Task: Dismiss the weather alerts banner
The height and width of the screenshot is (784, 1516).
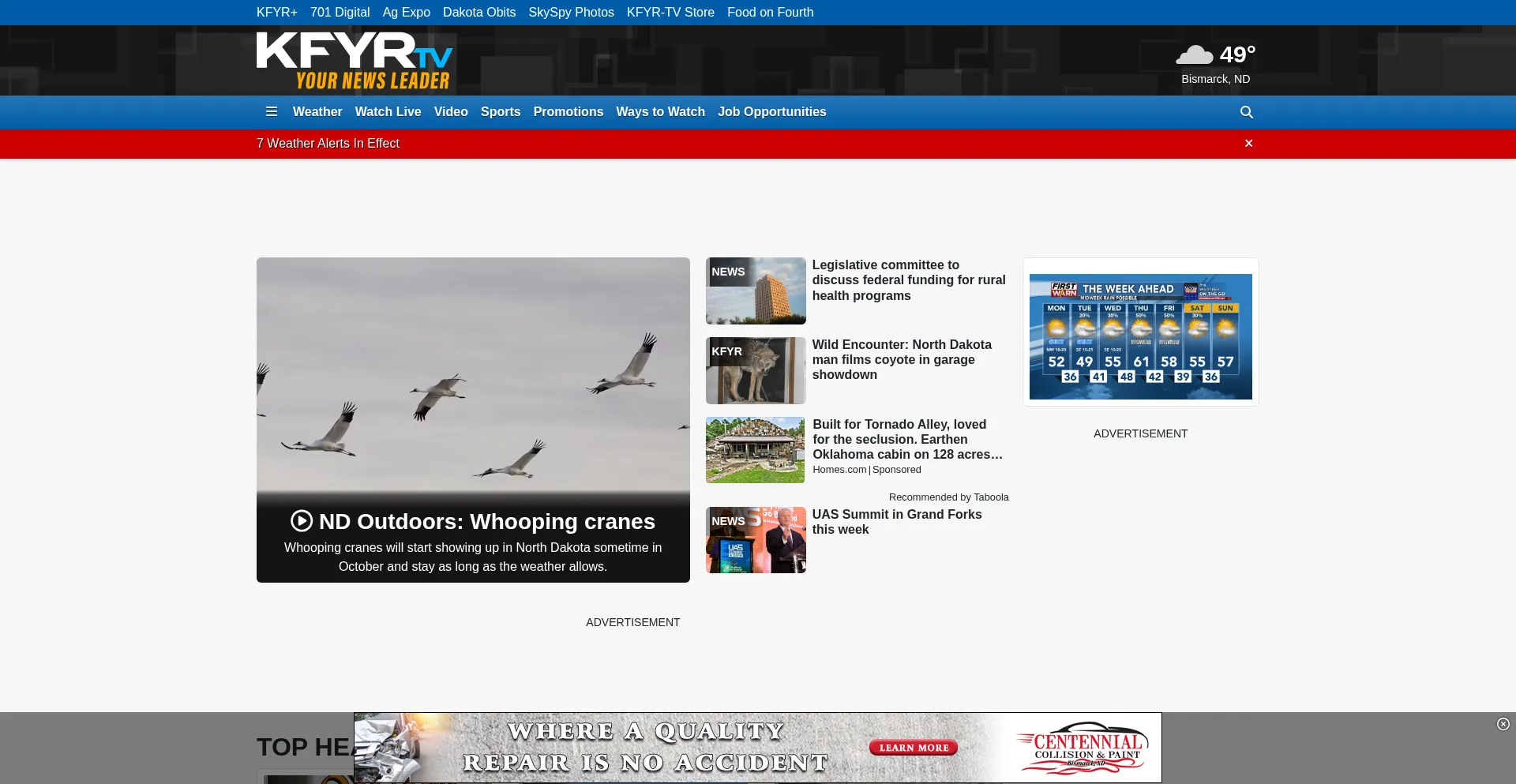Action: point(1248,144)
